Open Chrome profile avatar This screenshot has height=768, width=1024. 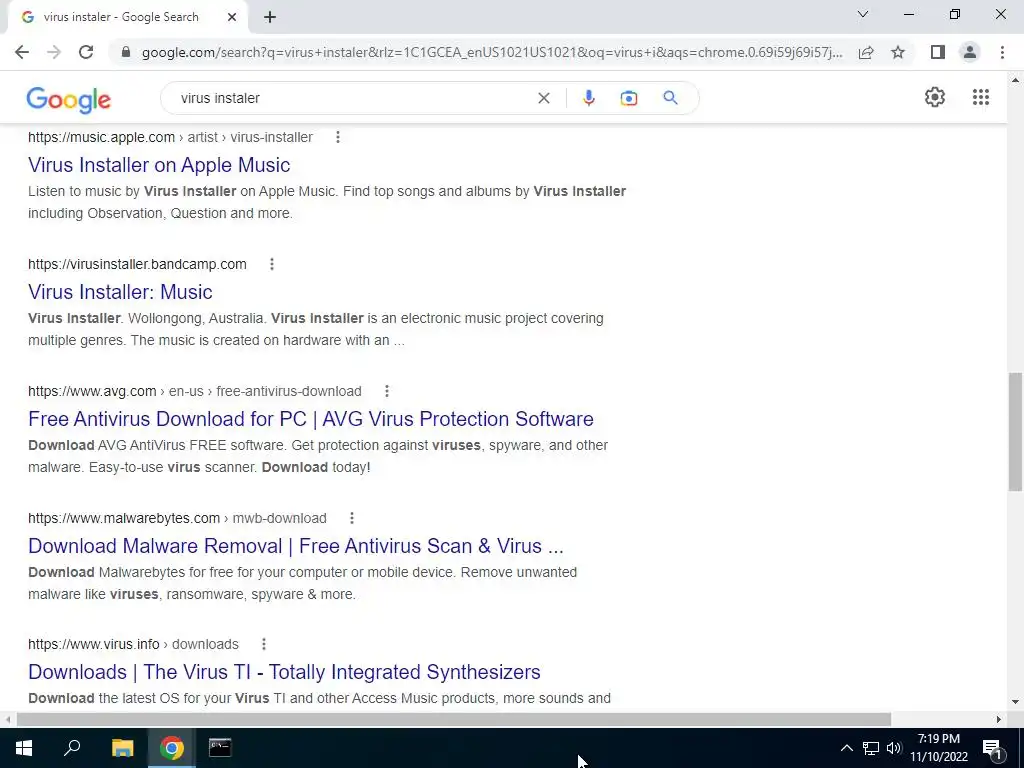coord(970,52)
